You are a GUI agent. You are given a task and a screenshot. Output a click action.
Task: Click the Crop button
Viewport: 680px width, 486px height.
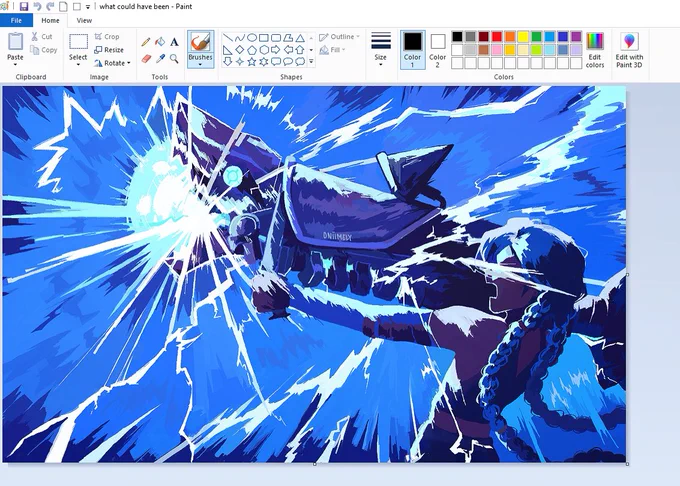(x=107, y=37)
